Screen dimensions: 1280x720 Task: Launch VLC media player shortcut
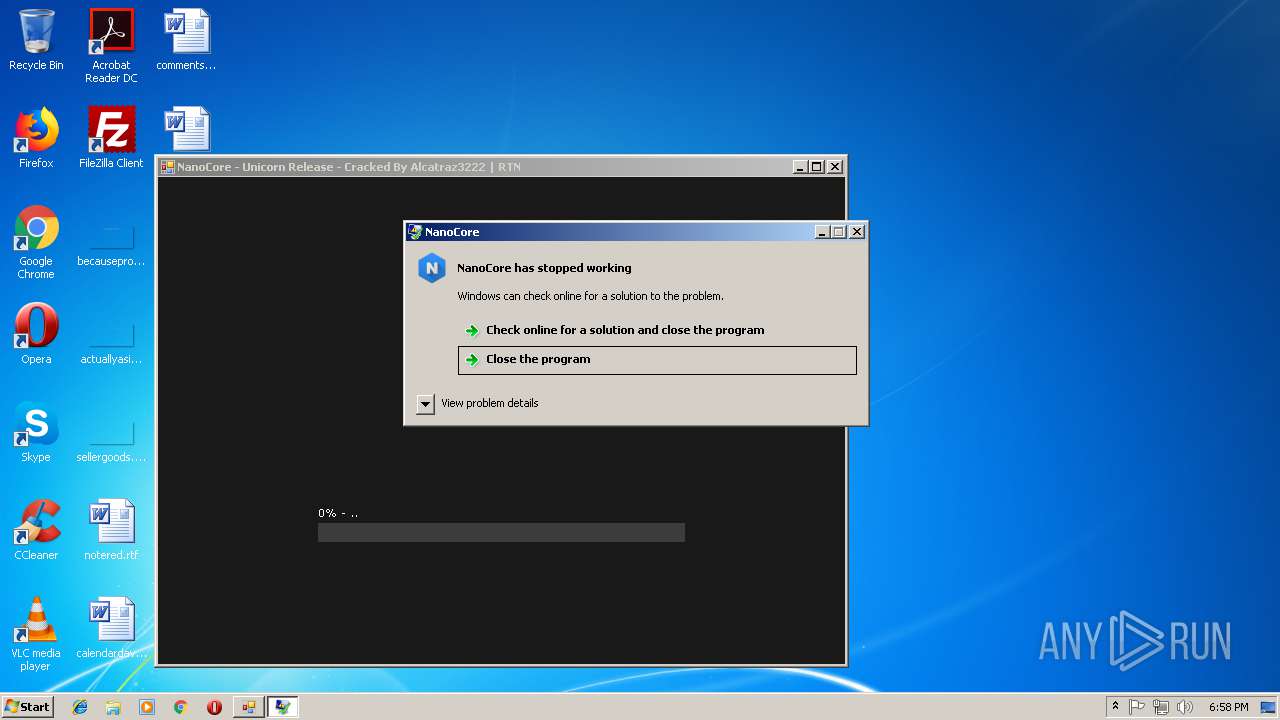point(36,634)
